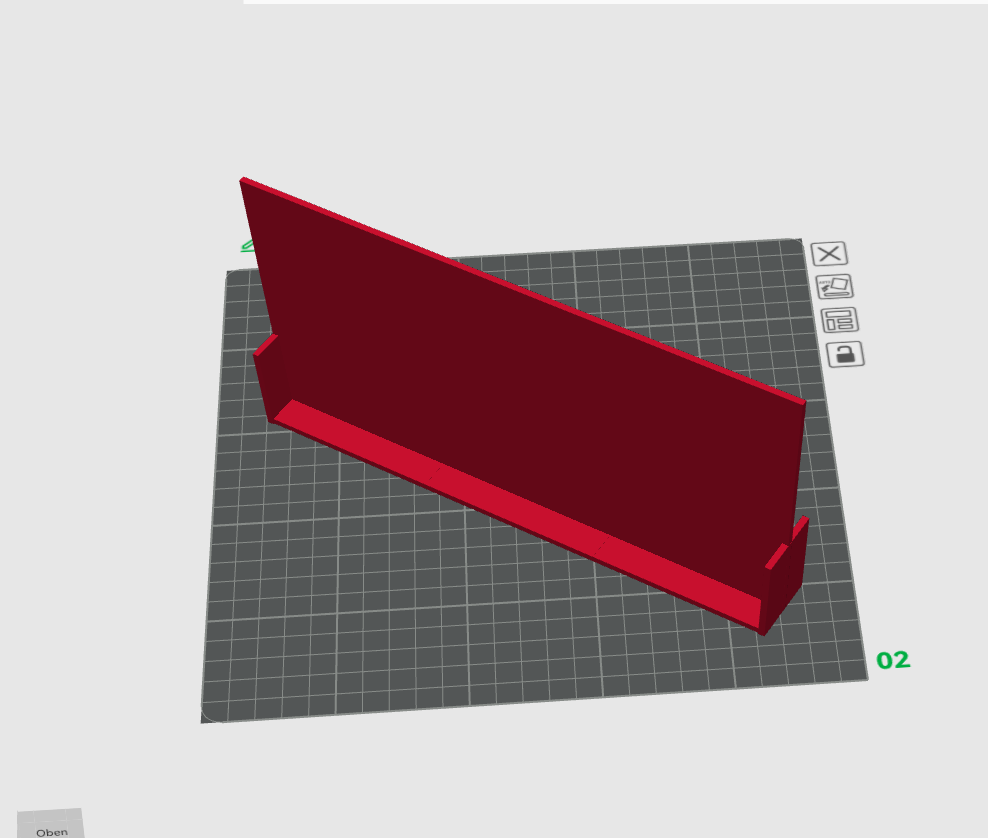Select the green plate number 02
The image size is (988, 838).
click(x=893, y=660)
